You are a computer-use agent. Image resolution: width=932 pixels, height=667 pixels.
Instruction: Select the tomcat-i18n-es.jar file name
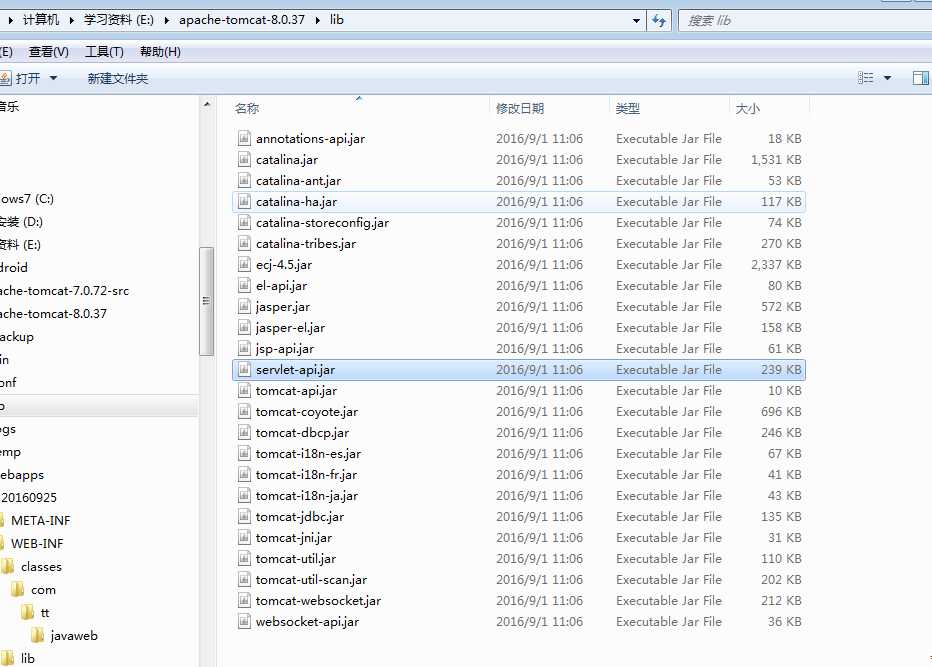click(x=308, y=454)
